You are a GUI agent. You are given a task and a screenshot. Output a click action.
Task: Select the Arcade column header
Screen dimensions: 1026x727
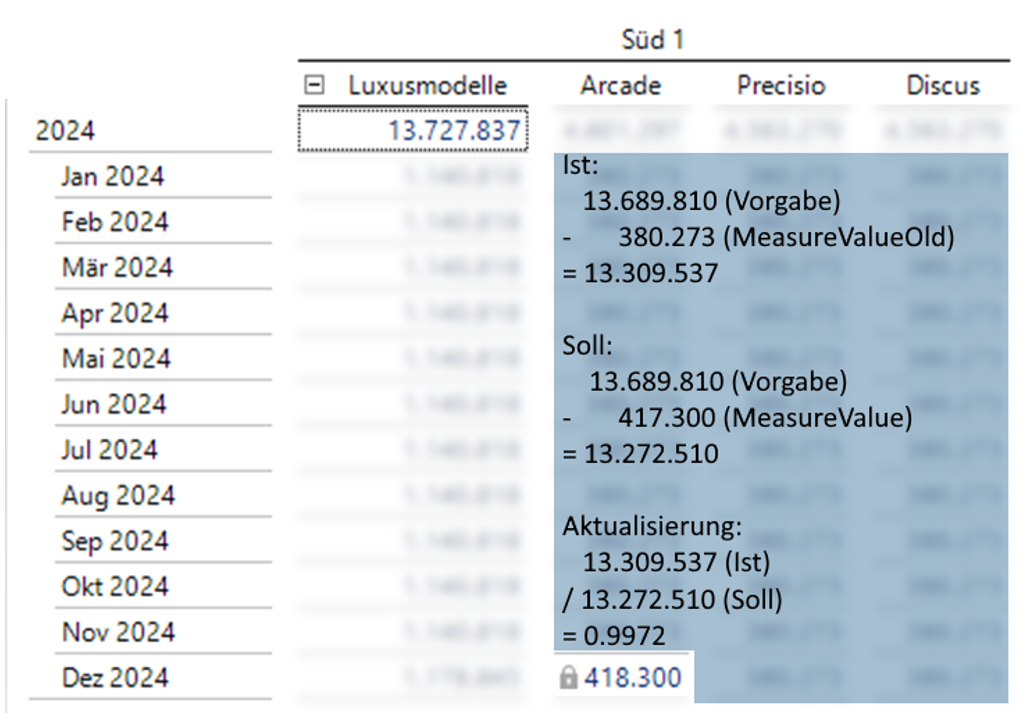click(620, 86)
